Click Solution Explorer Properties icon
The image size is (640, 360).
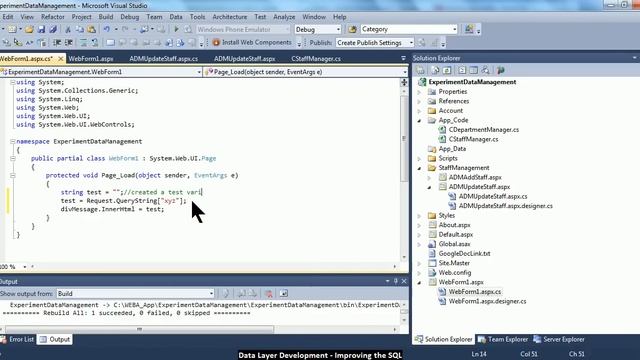(420, 70)
